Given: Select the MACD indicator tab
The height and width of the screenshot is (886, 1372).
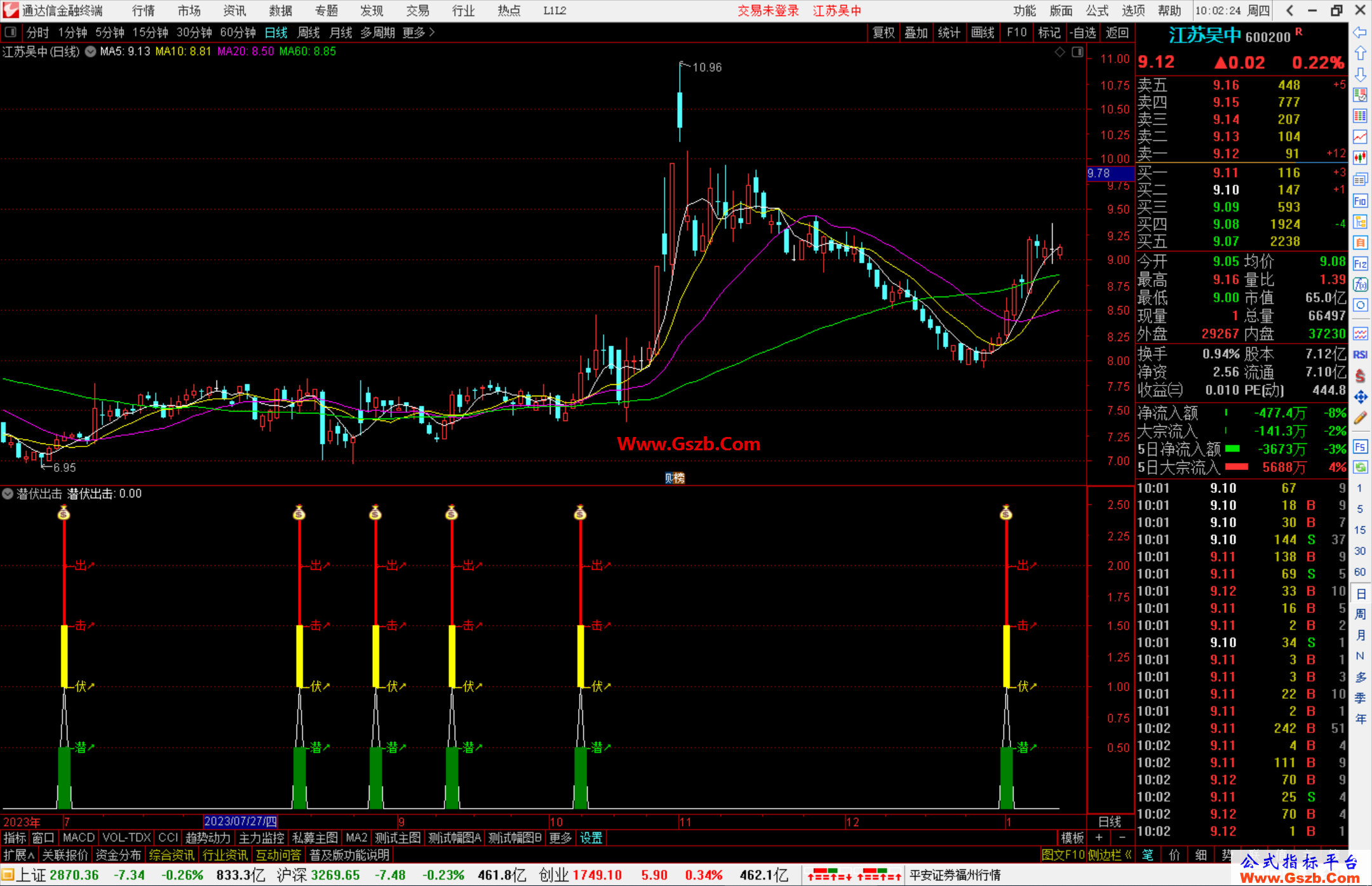Looking at the screenshot, I should 79,838.
